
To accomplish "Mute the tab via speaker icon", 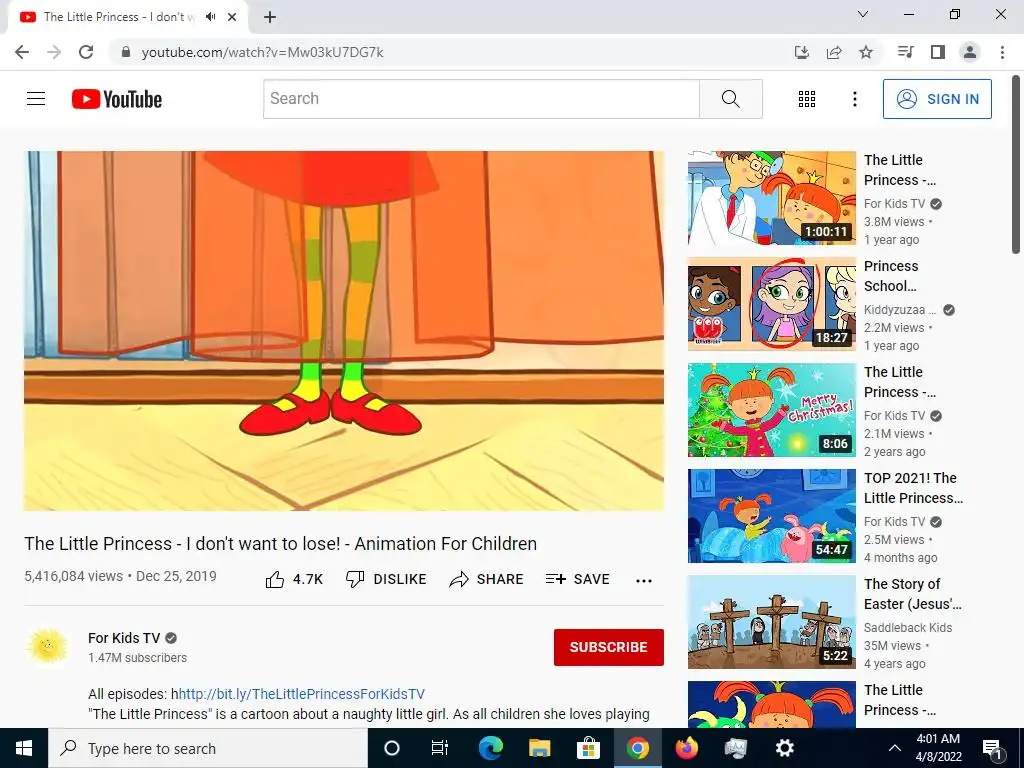I will [210, 17].
